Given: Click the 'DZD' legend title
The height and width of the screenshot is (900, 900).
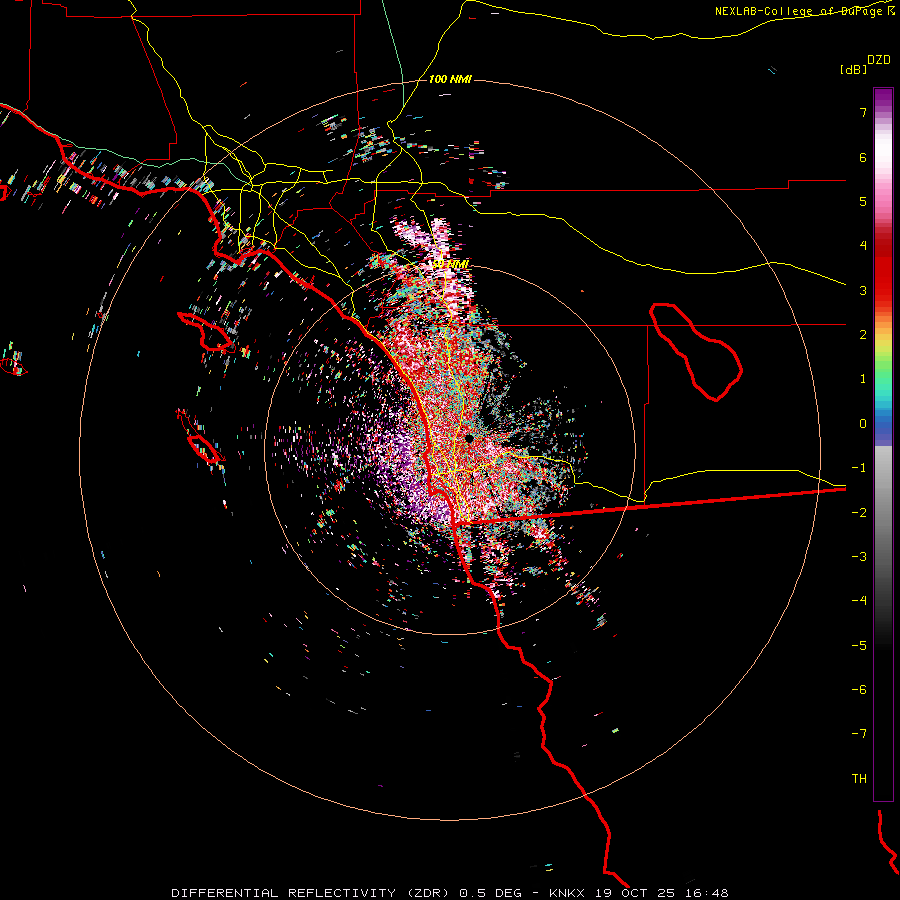Looking at the screenshot, I should [879, 60].
